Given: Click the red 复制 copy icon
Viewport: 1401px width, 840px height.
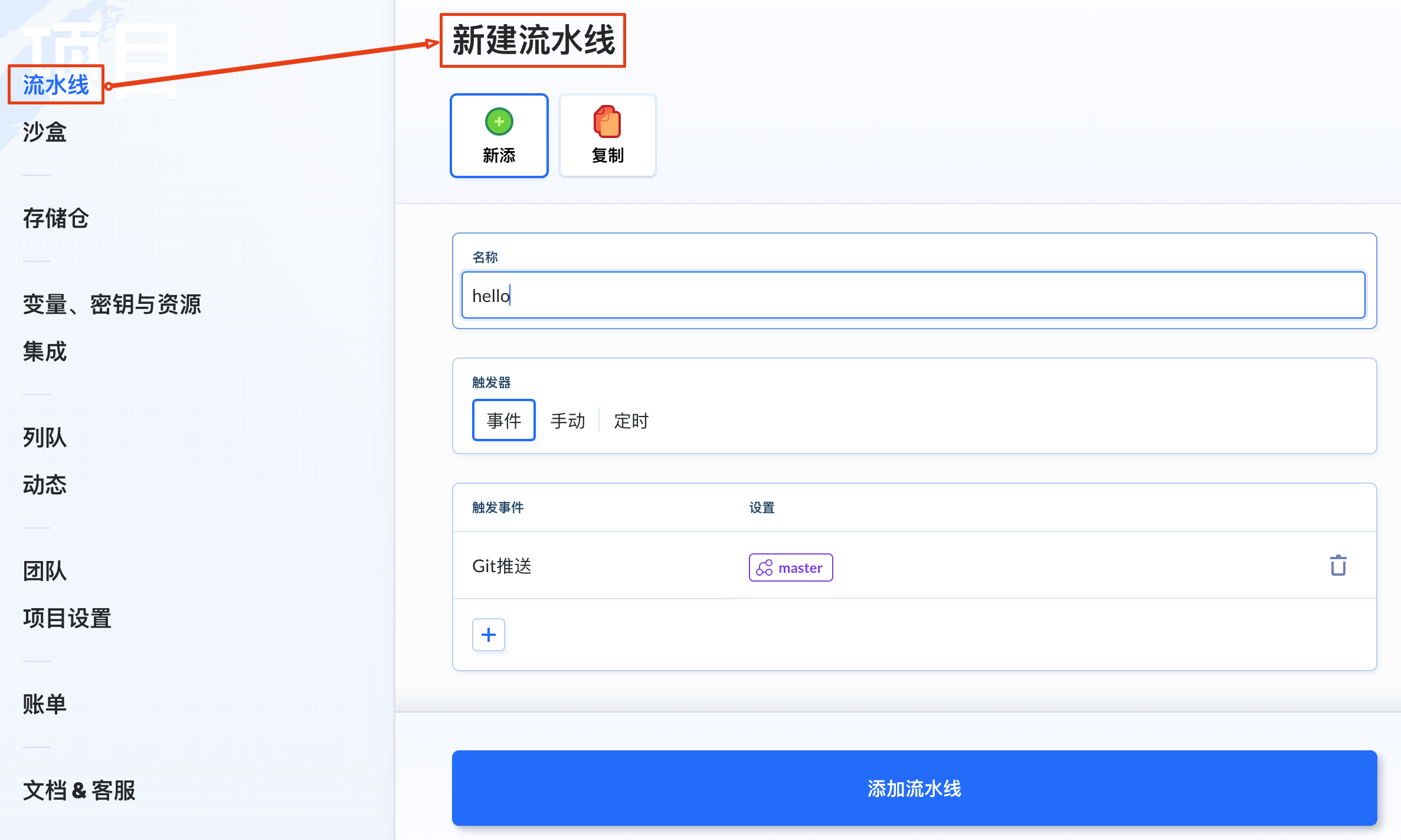Looking at the screenshot, I should [x=607, y=122].
